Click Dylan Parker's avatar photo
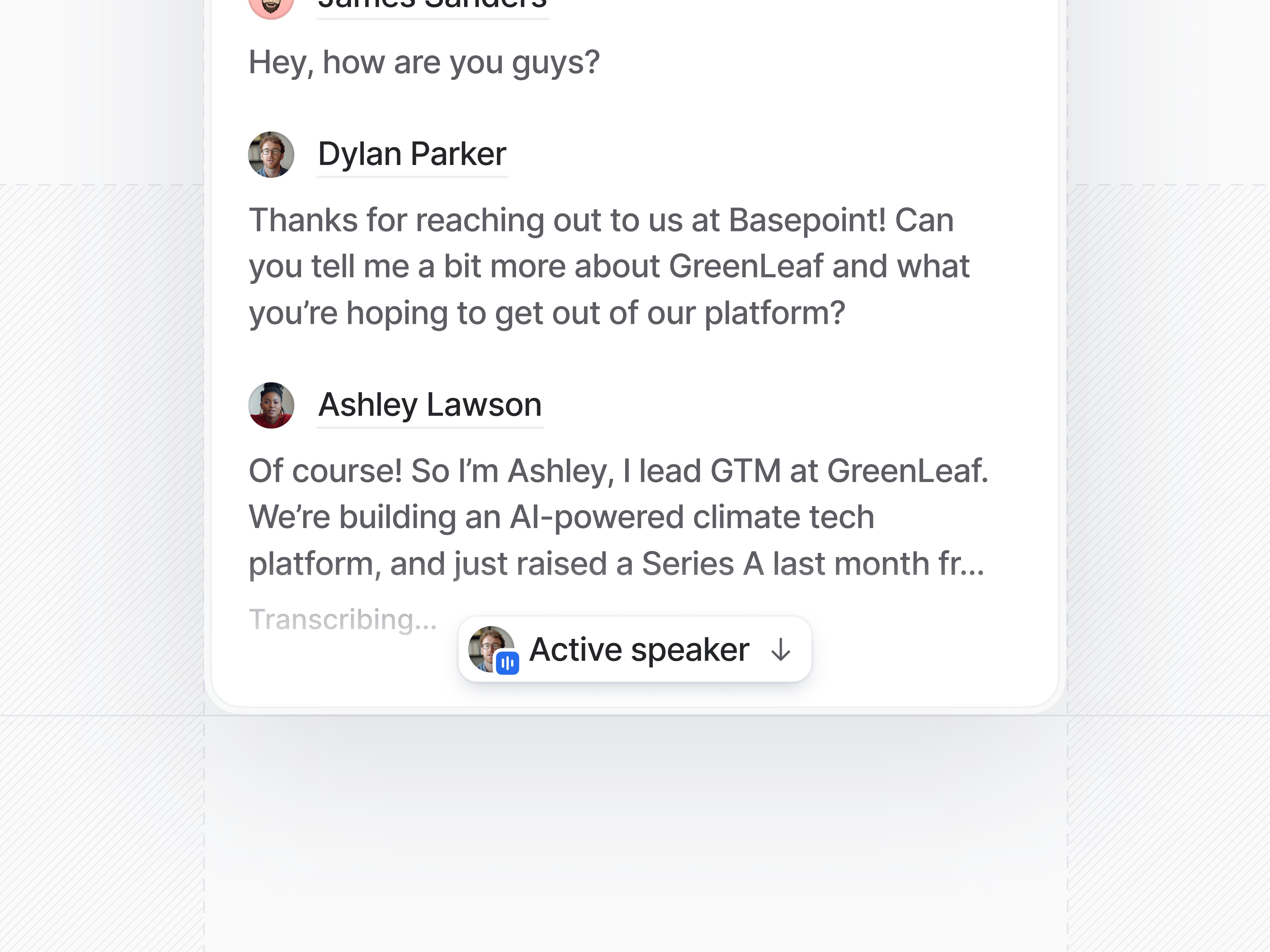The height and width of the screenshot is (952, 1270). tap(271, 154)
